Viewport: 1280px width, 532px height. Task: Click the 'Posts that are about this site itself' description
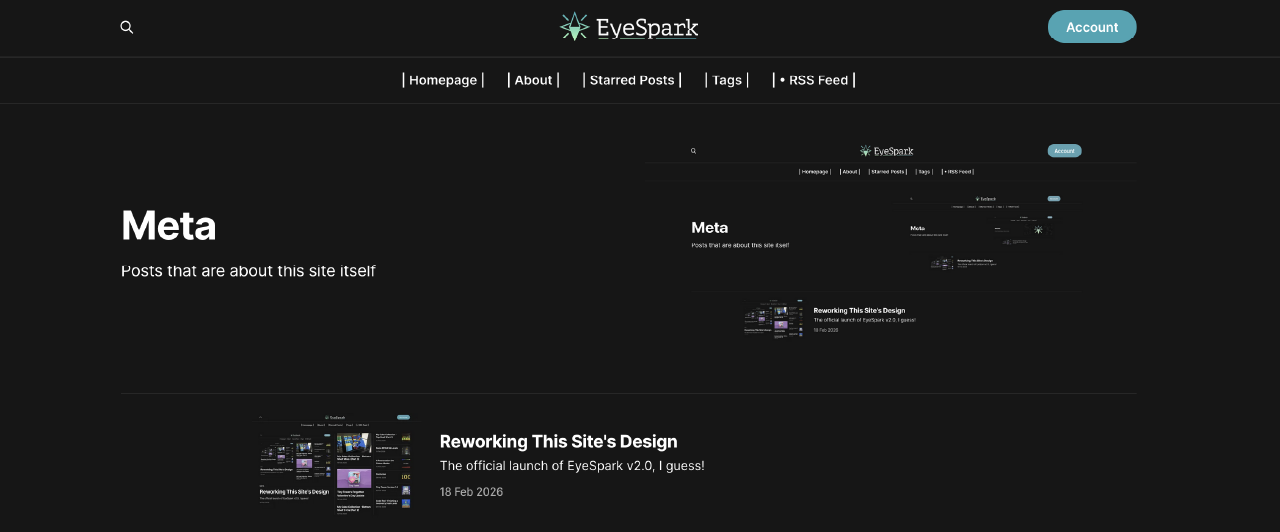coord(248,271)
